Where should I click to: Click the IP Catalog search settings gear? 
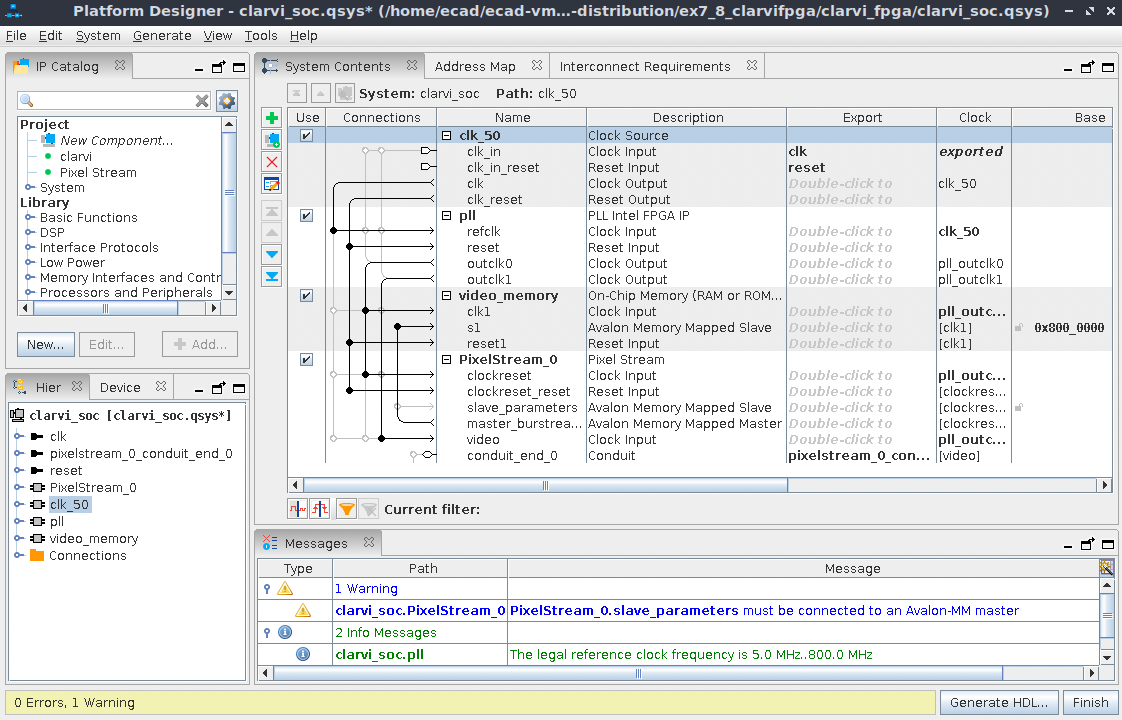[x=227, y=101]
